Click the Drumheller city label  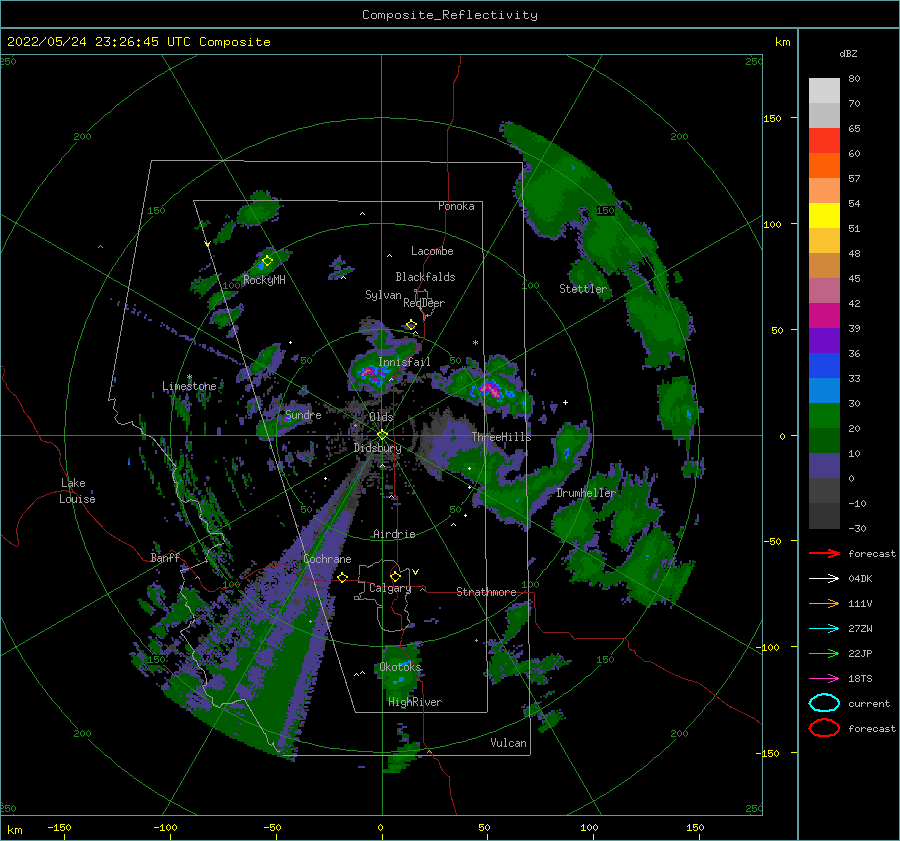point(585,493)
